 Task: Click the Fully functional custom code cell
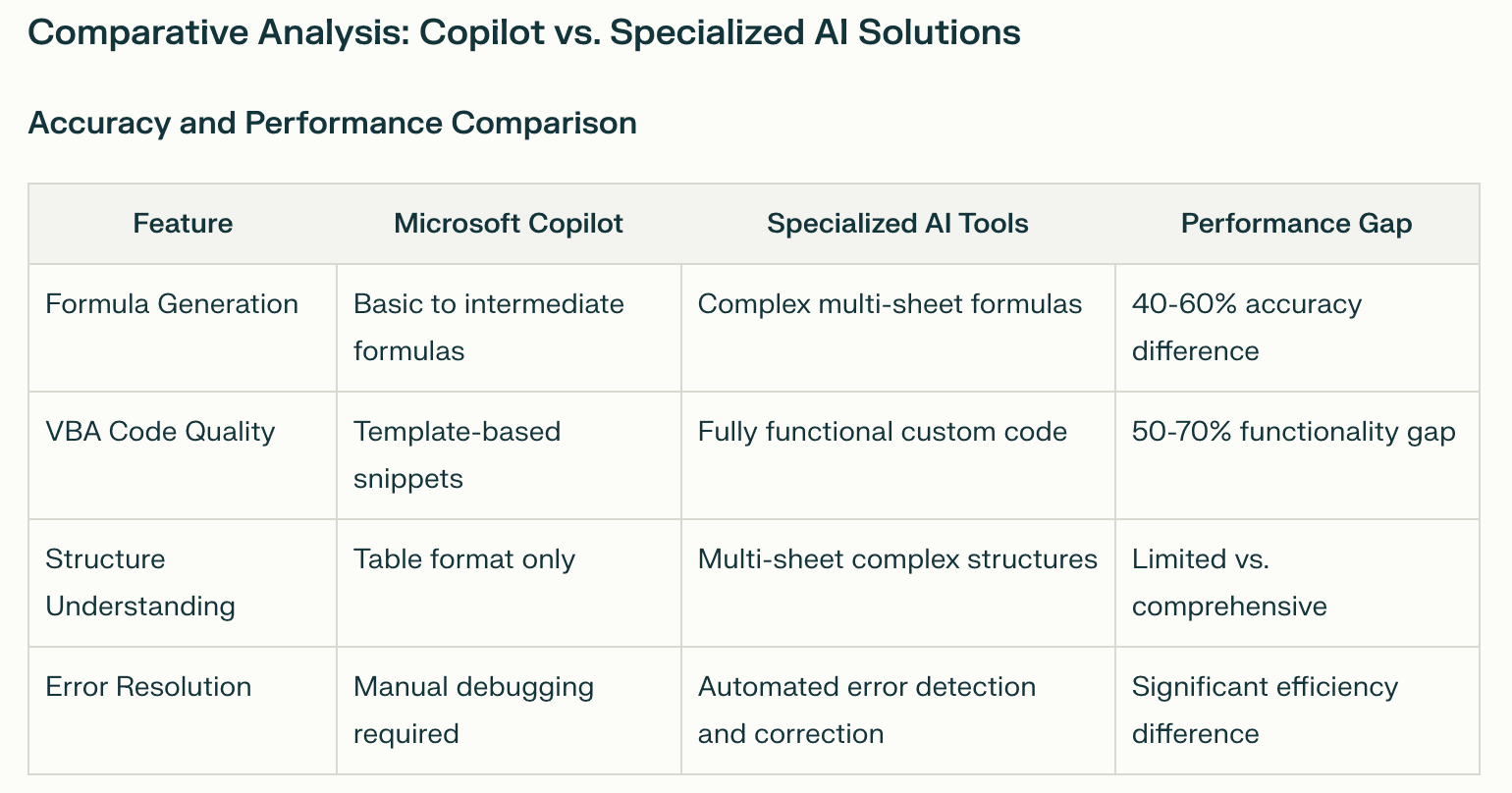pos(882,432)
